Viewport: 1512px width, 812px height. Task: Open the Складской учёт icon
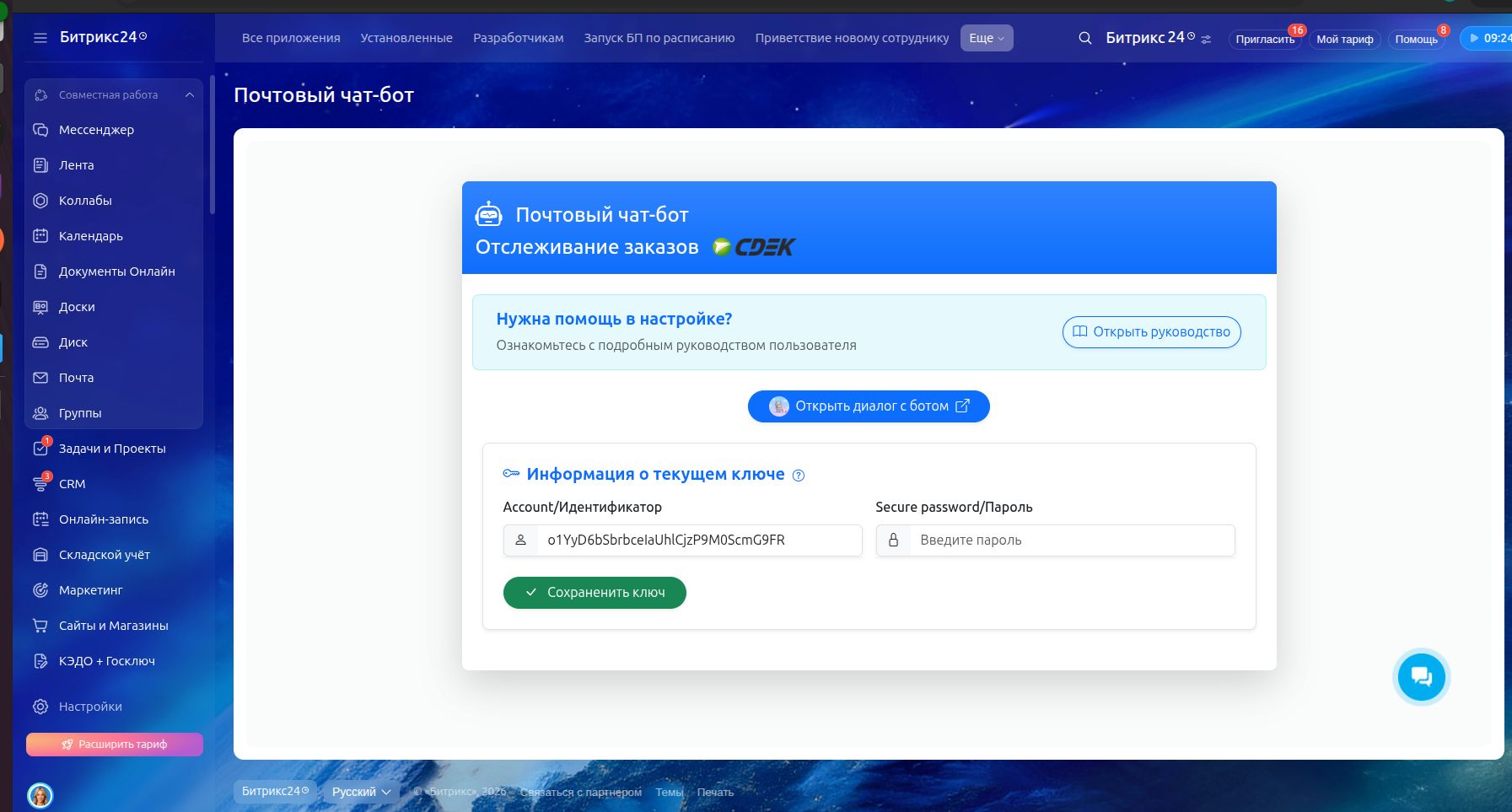40,555
